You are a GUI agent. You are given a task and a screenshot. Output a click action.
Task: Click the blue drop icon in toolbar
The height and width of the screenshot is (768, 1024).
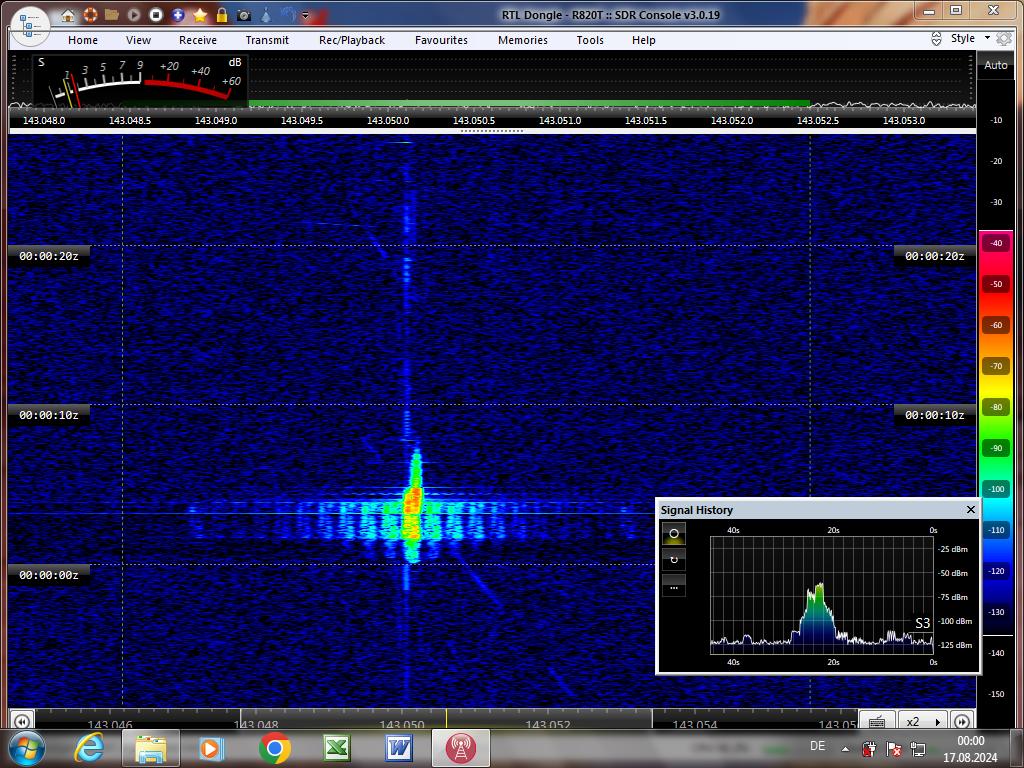[266, 15]
